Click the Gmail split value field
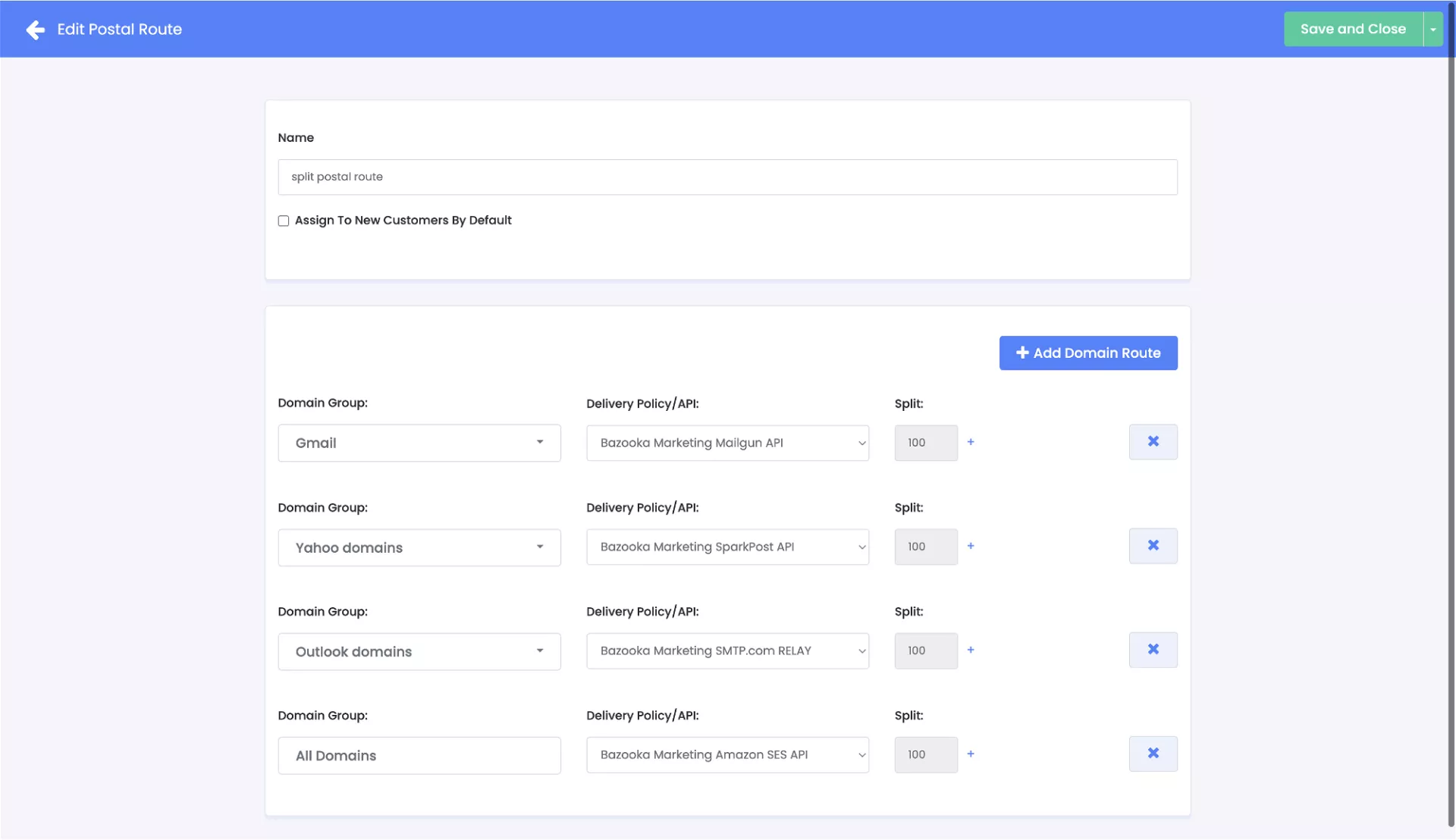Viewport: 1456px width, 840px height. pos(925,443)
